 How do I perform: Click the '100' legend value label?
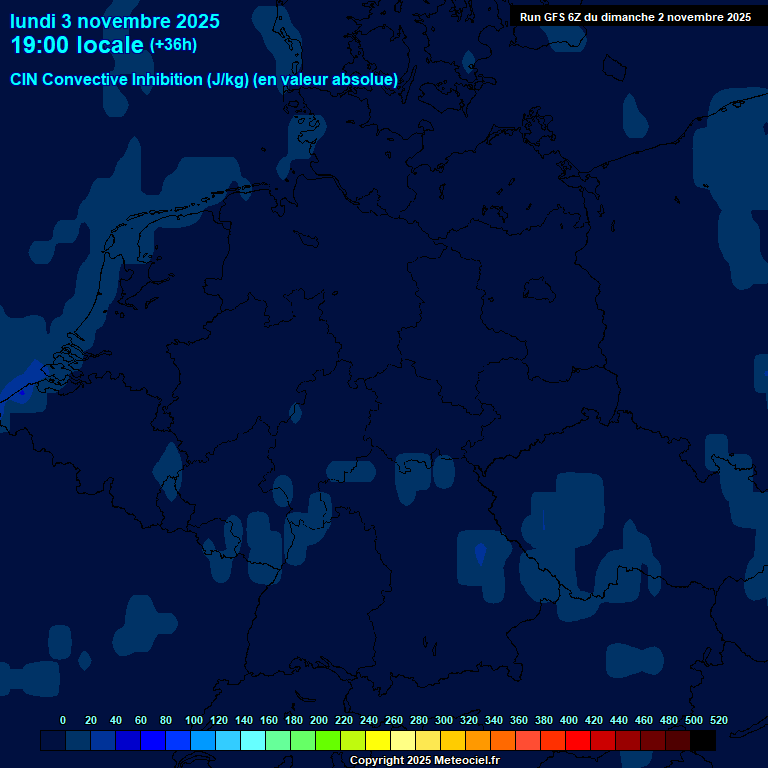(194, 720)
